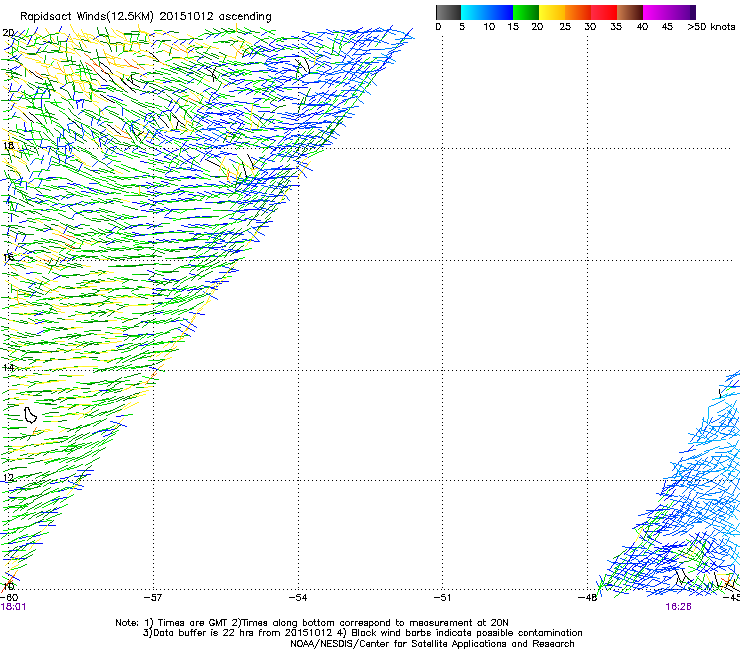Click the latitude axis label 14
Viewport: 740px width, 650px height.
[8, 367]
